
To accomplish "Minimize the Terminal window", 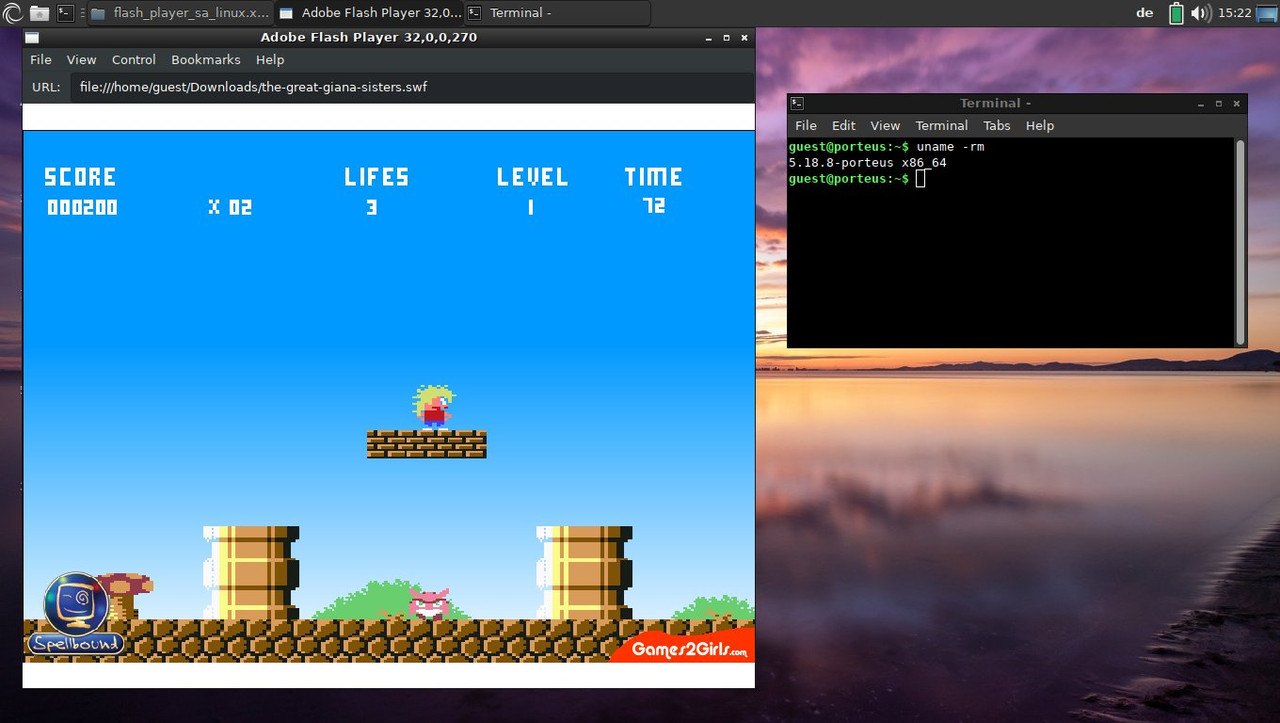I will tap(1201, 103).
